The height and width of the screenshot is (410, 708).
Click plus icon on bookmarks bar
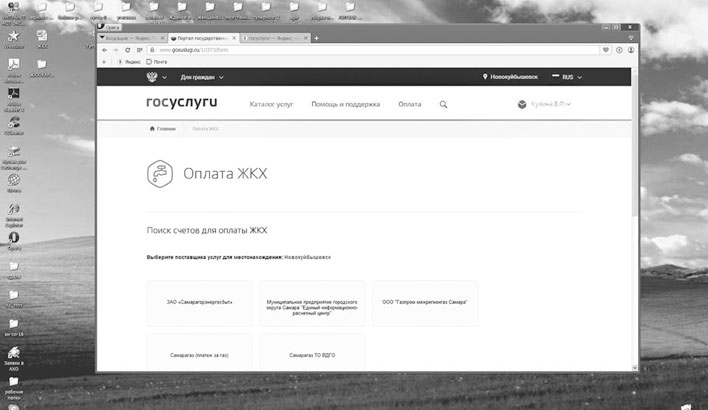(x=104, y=62)
